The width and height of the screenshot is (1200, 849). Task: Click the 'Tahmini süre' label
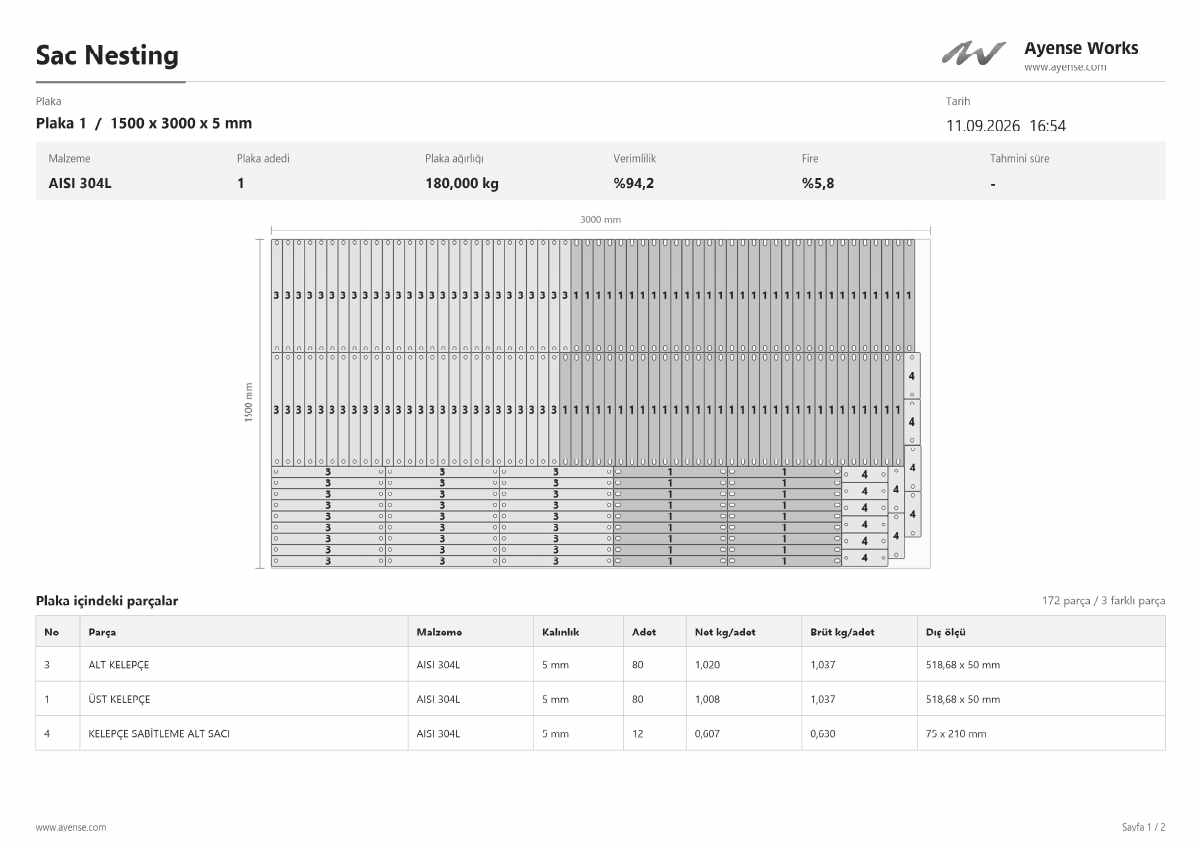coord(1020,158)
